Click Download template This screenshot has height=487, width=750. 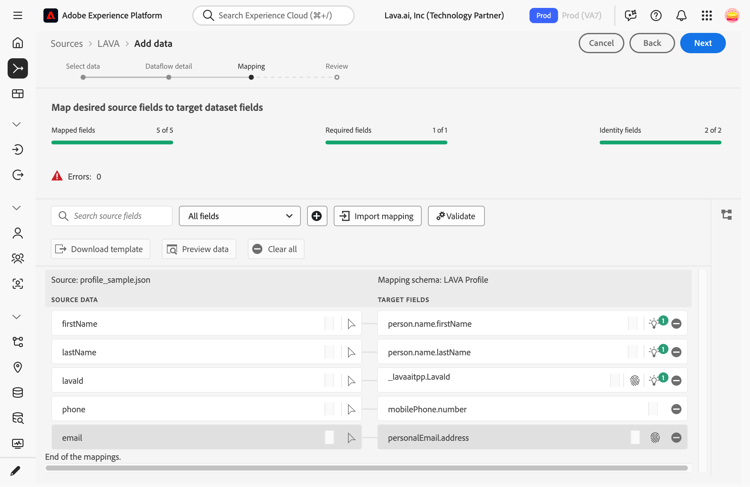point(100,249)
